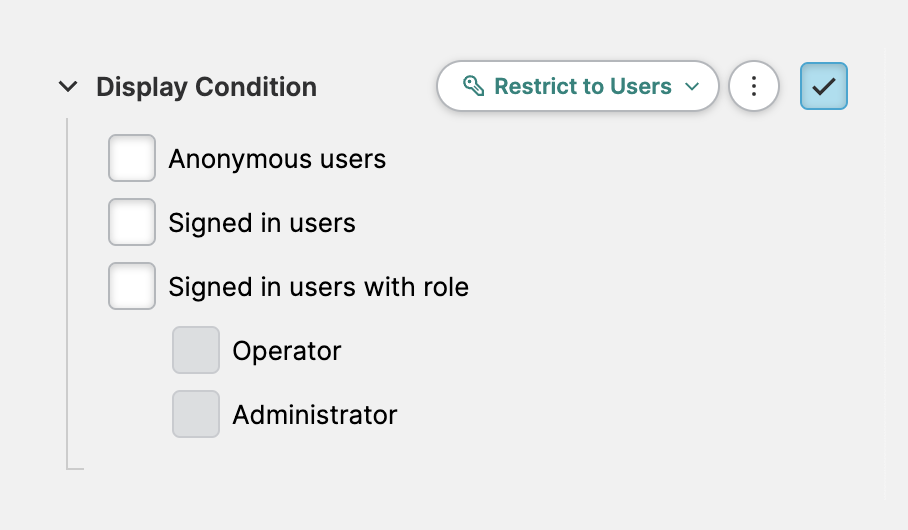Click the Administrator label text

point(315,415)
